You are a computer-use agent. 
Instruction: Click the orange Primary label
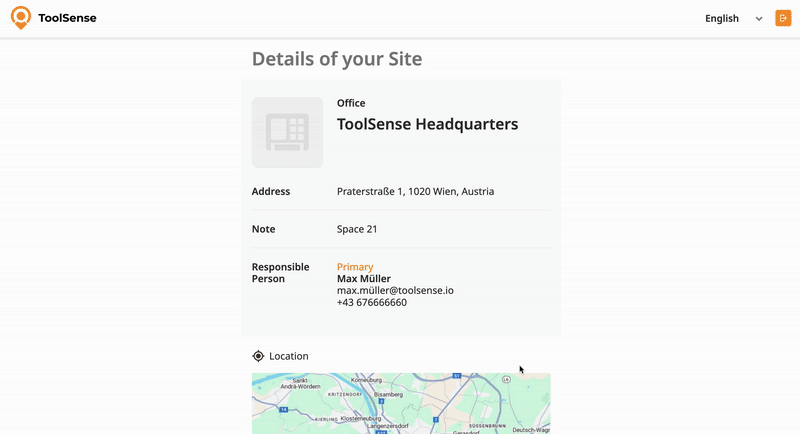pyautogui.click(x=355, y=267)
